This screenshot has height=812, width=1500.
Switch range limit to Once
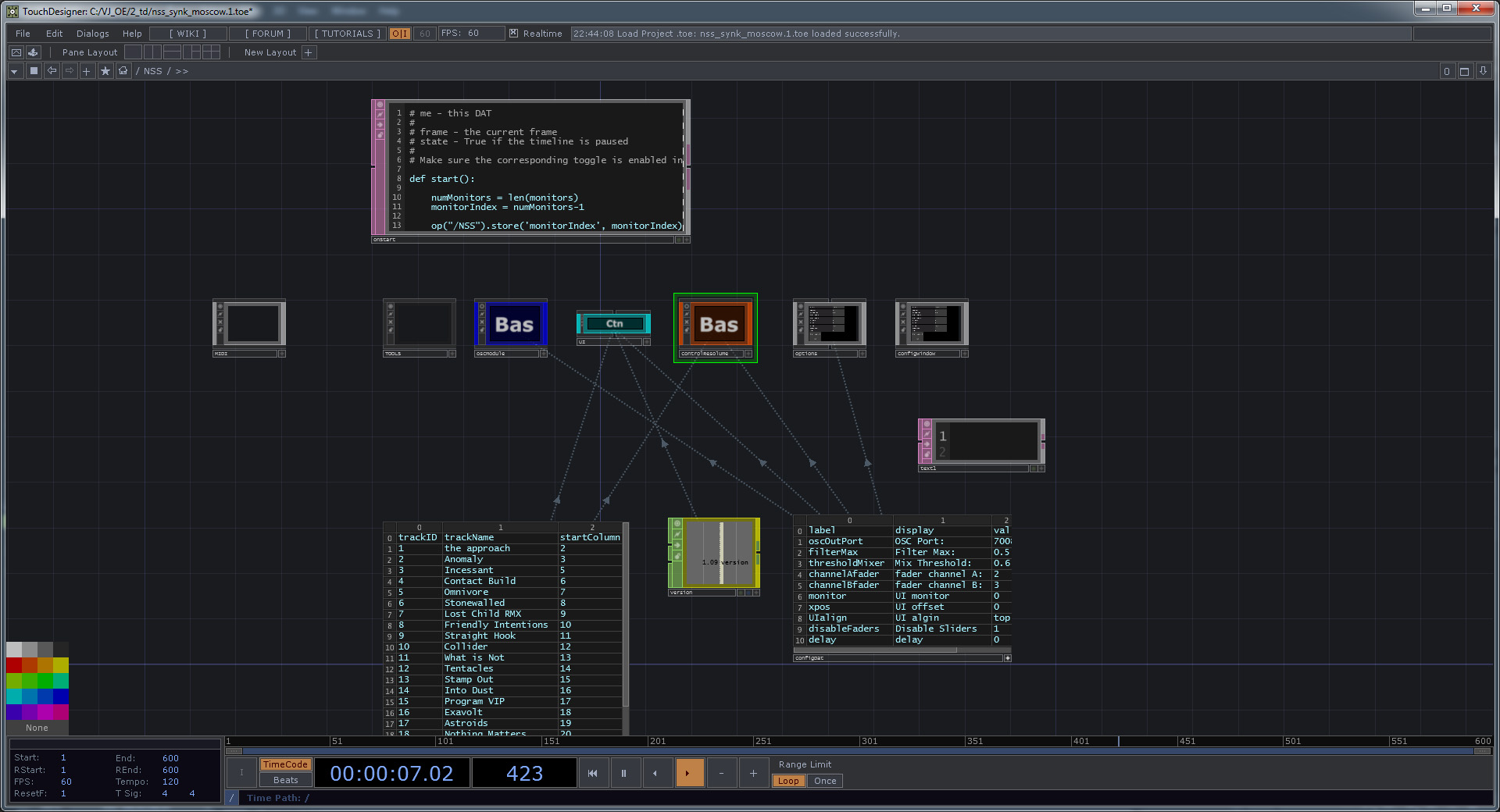(824, 781)
